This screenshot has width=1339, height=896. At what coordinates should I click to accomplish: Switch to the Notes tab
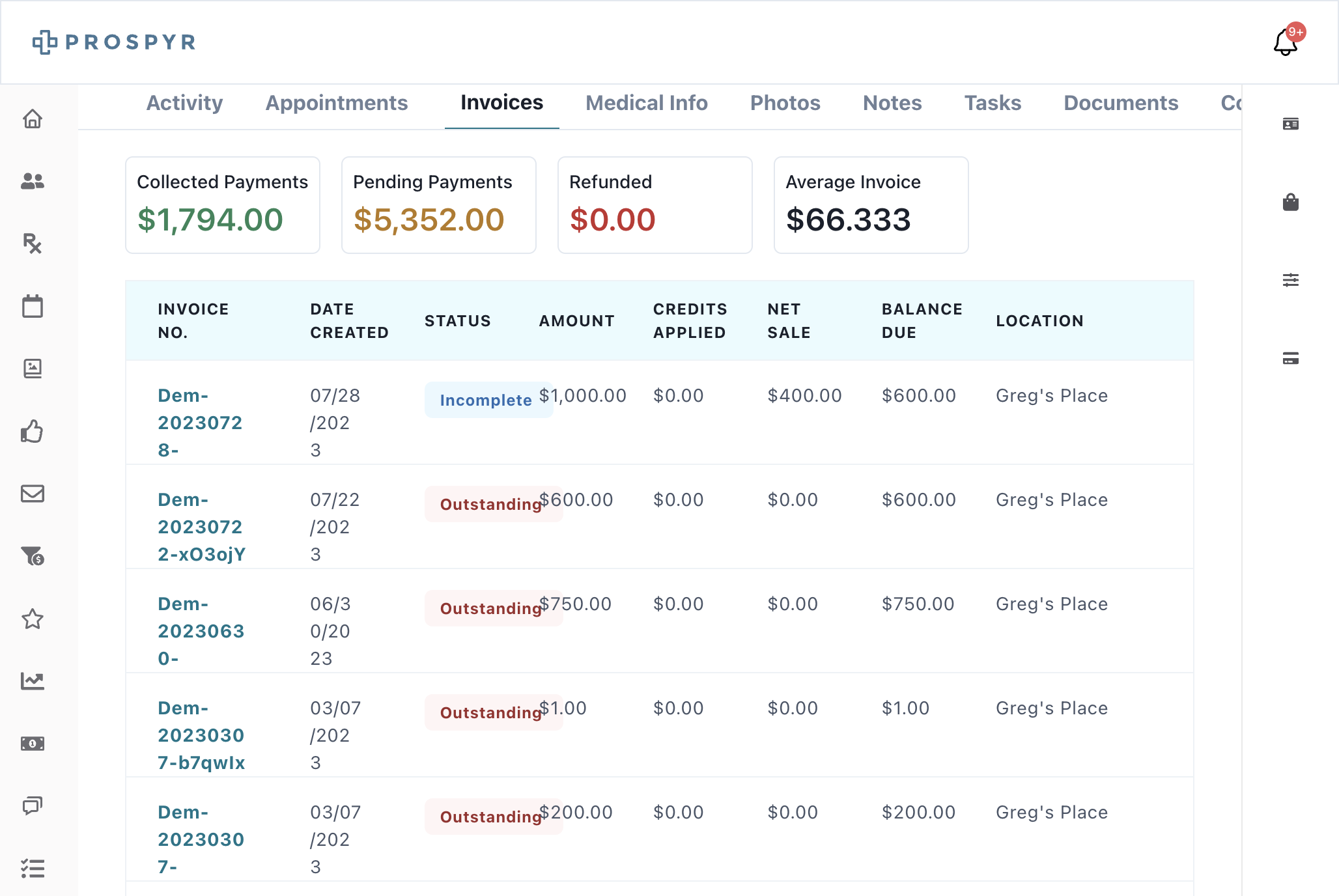click(x=892, y=103)
